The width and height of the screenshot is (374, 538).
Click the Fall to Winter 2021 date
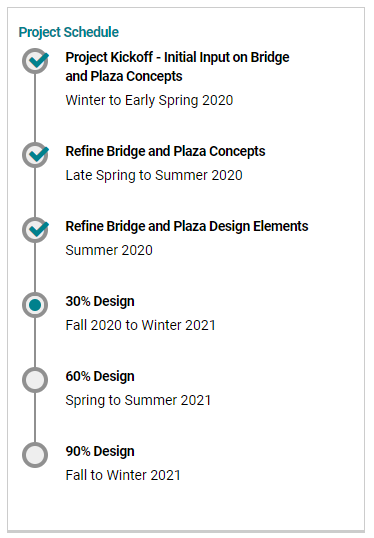pyautogui.click(x=123, y=475)
